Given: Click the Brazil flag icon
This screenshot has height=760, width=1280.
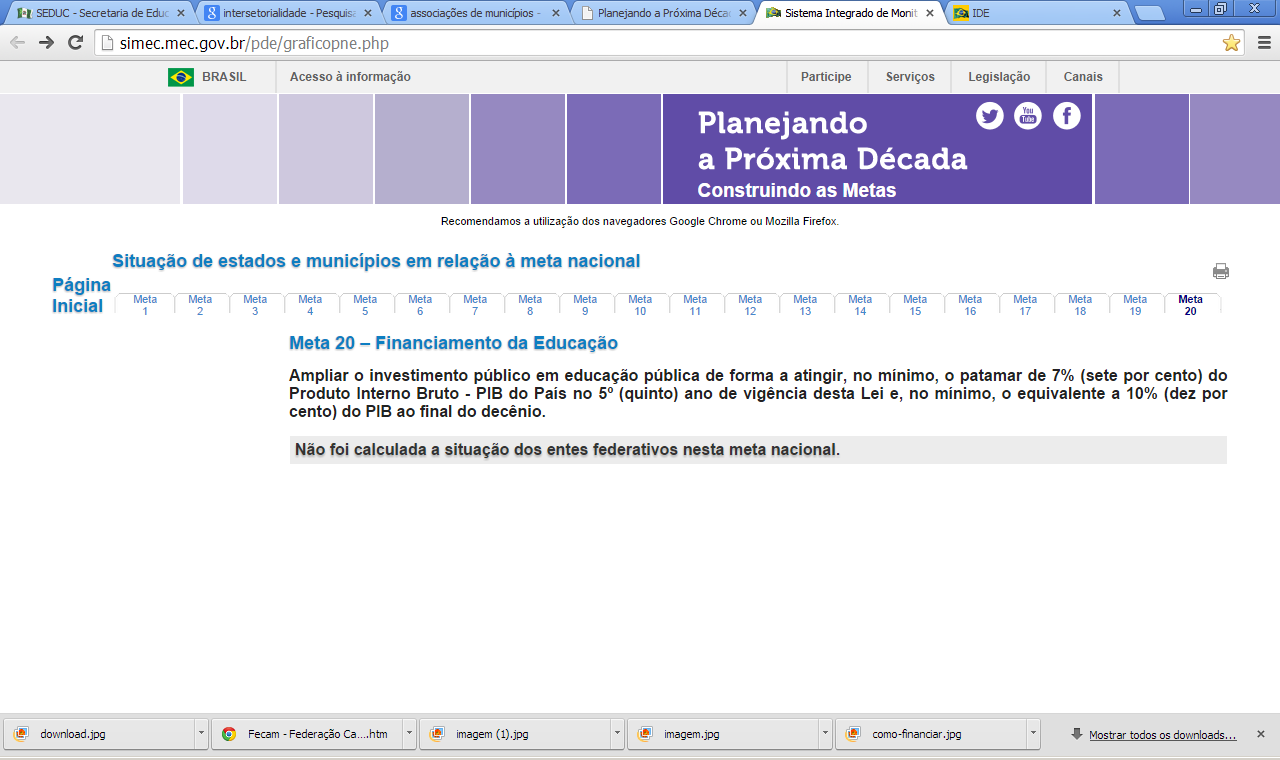Looking at the screenshot, I should (181, 77).
